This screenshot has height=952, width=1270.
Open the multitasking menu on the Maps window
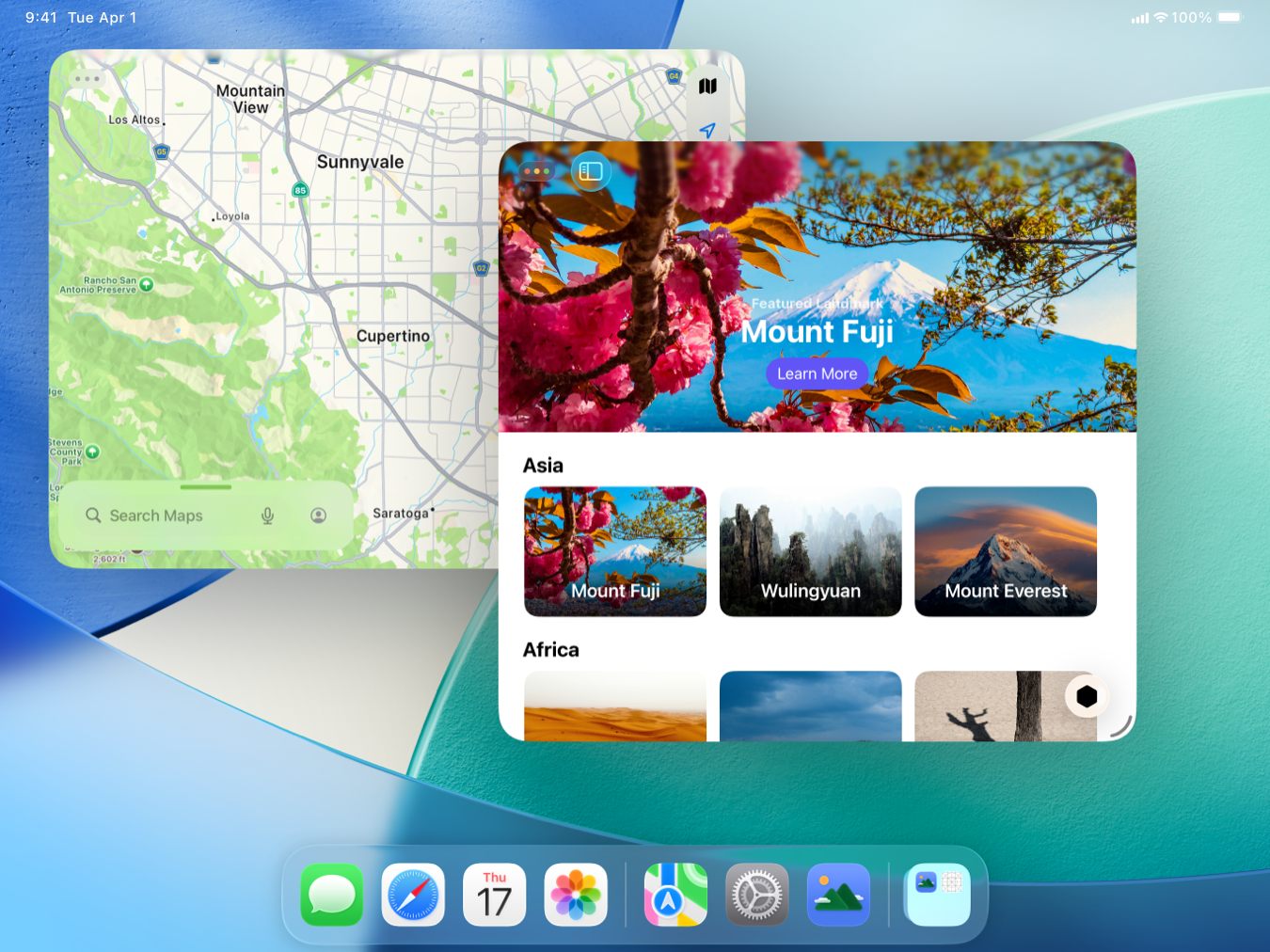coord(87,79)
